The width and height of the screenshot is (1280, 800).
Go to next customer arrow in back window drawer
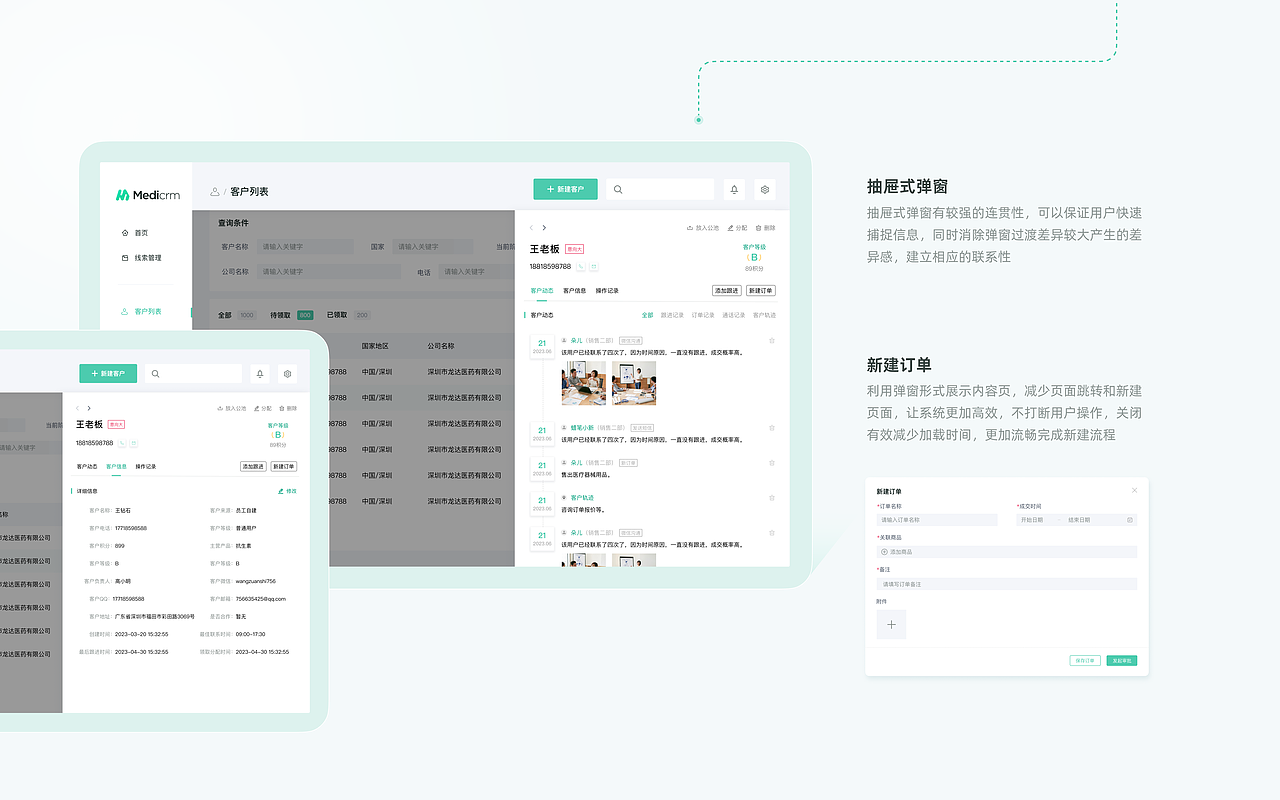(x=544, y=228)
